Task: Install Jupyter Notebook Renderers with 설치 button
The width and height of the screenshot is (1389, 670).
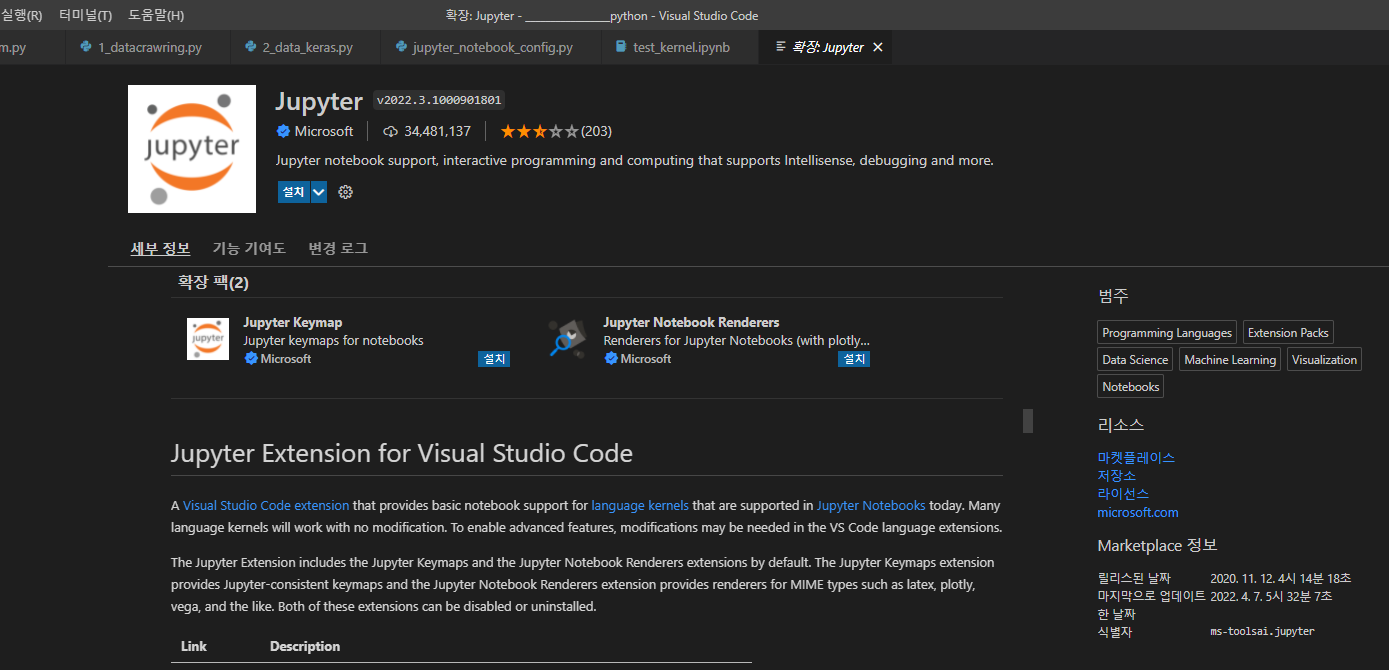Action: click(x=854, y=359)
